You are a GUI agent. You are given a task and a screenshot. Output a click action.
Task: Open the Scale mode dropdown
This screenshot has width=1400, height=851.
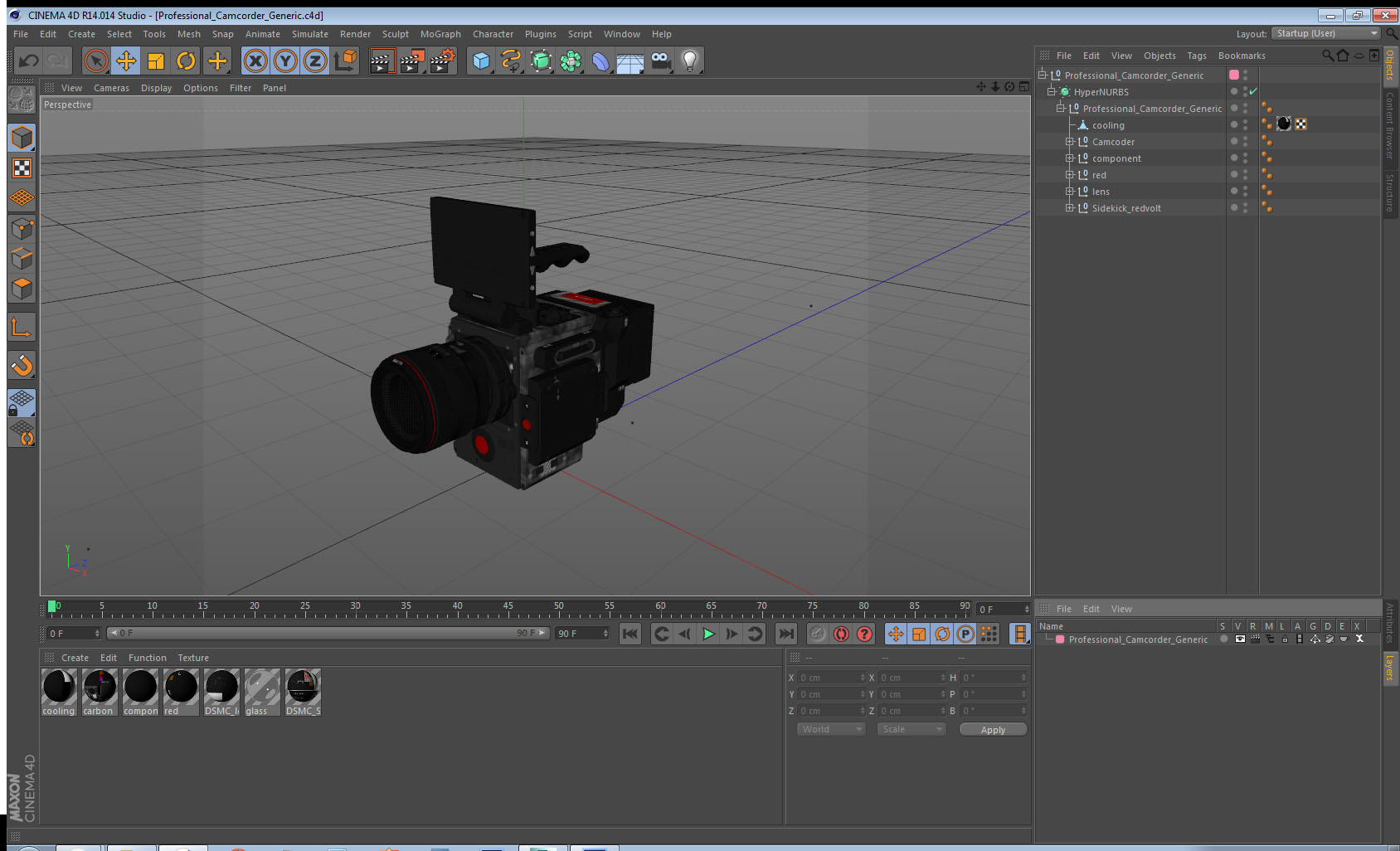[x=911, y=729]
